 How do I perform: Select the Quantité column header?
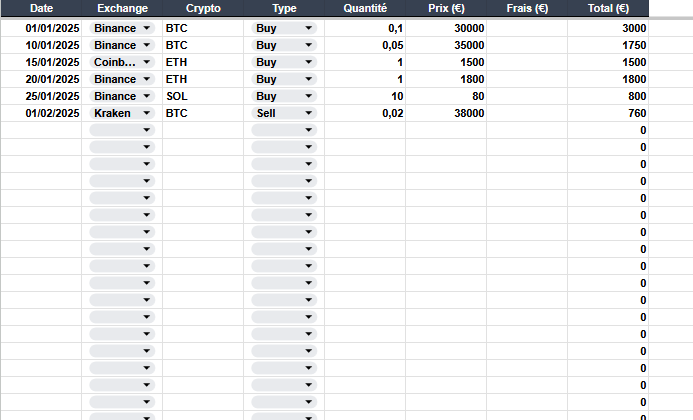365,8
